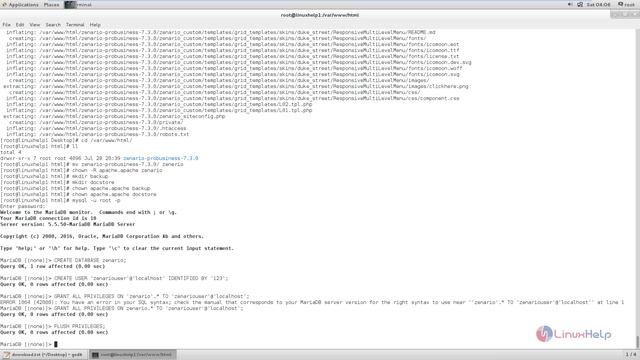Click the 'Query OK, 1 row affected' line

click(x=53, y=266)
